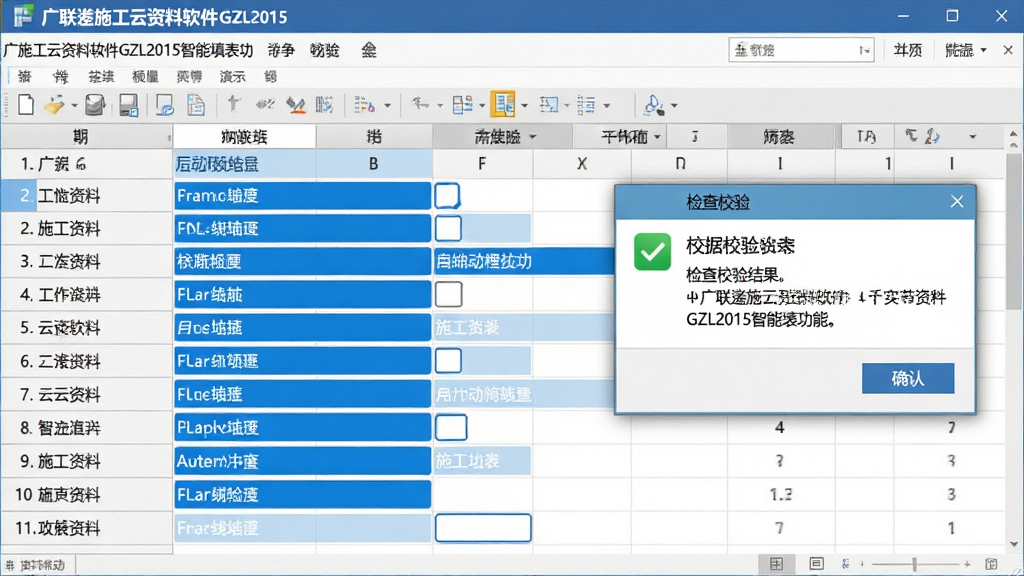
Task: Close the inner document with small X
Action: pyautogui.click(x=1008, y=50)
